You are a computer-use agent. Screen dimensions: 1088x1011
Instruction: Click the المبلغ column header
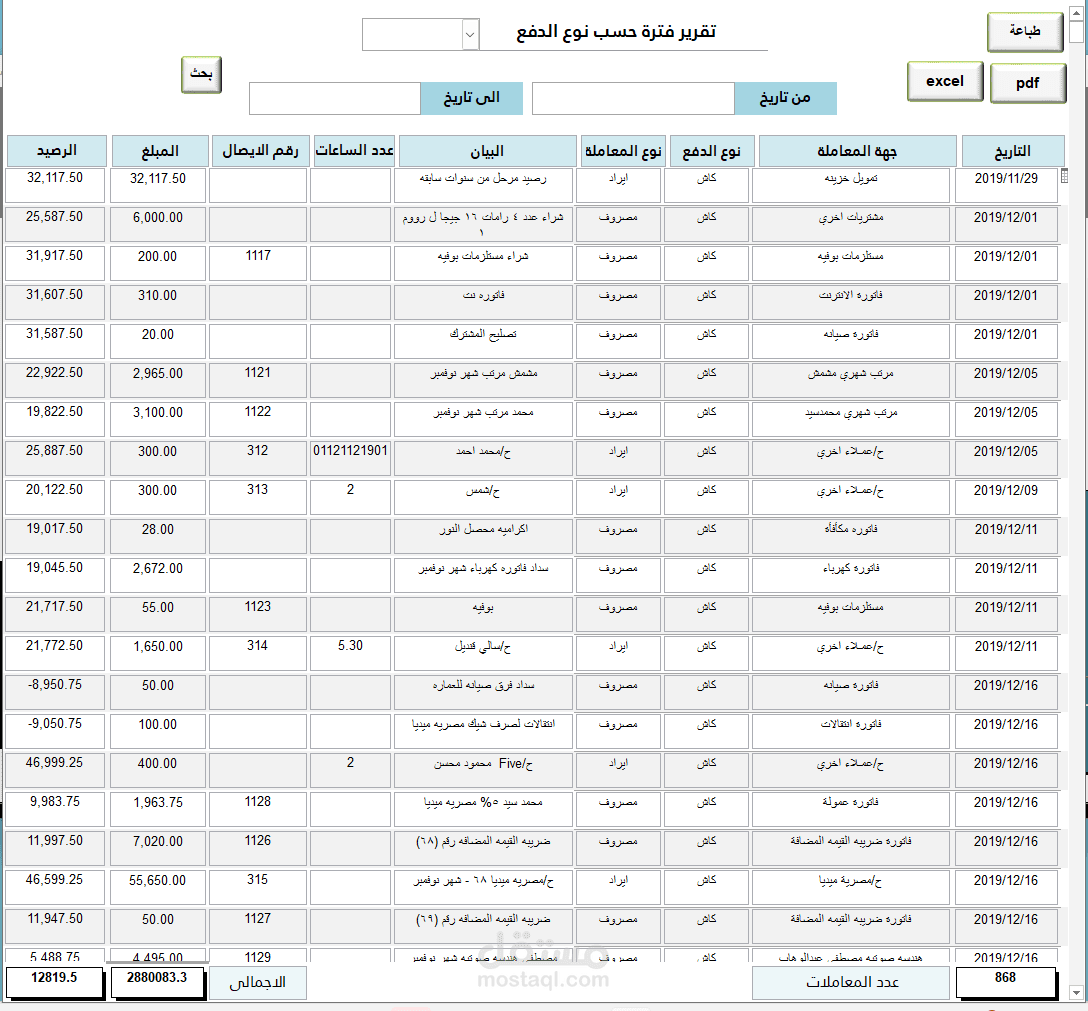160,151
